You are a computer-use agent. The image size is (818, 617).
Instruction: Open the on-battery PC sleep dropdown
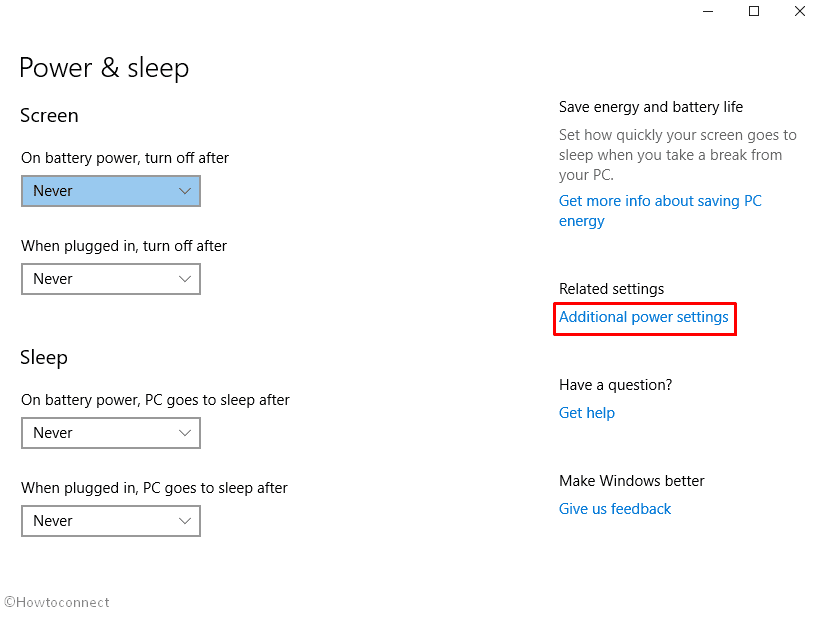[111, 433]
